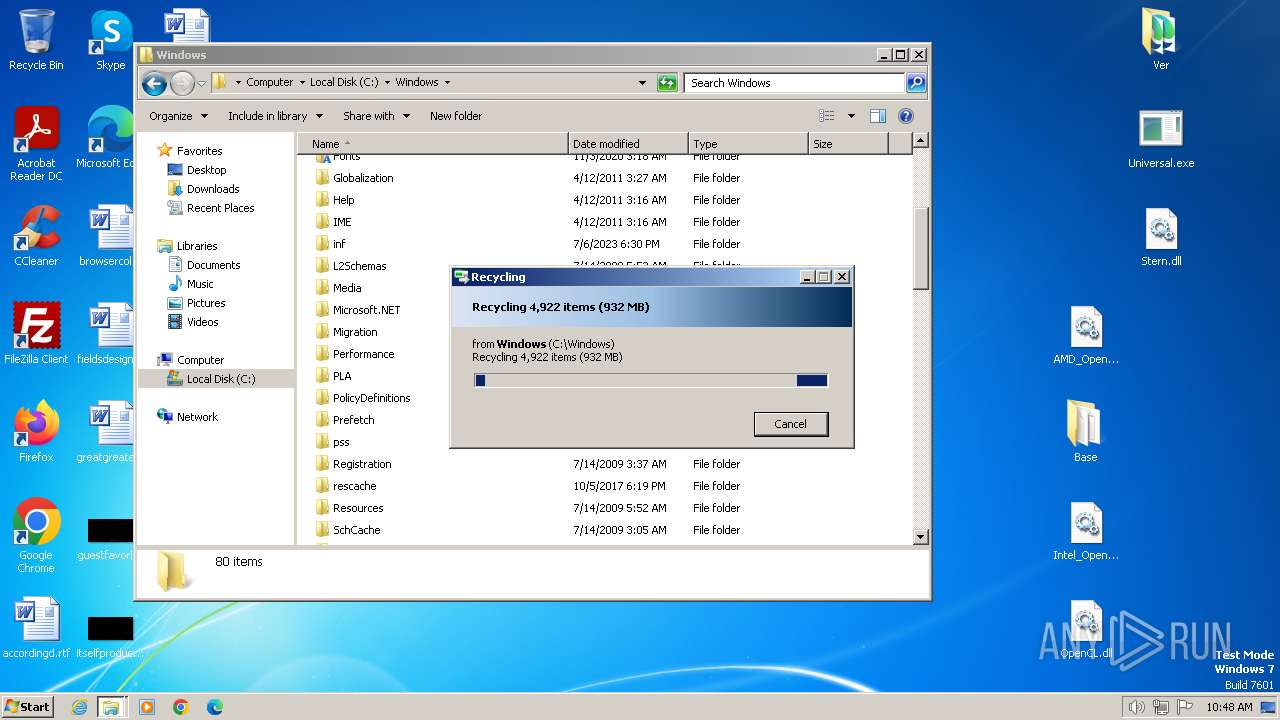Select Desktop under Favorites
Screen dimensions: 1280x720
coord(206,170)
